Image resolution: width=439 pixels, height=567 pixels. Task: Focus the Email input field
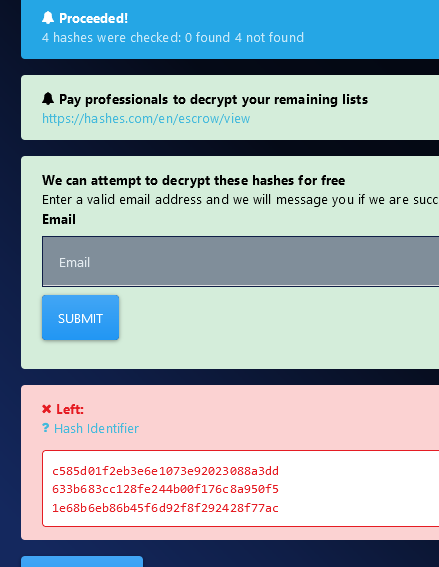[240, 261]
